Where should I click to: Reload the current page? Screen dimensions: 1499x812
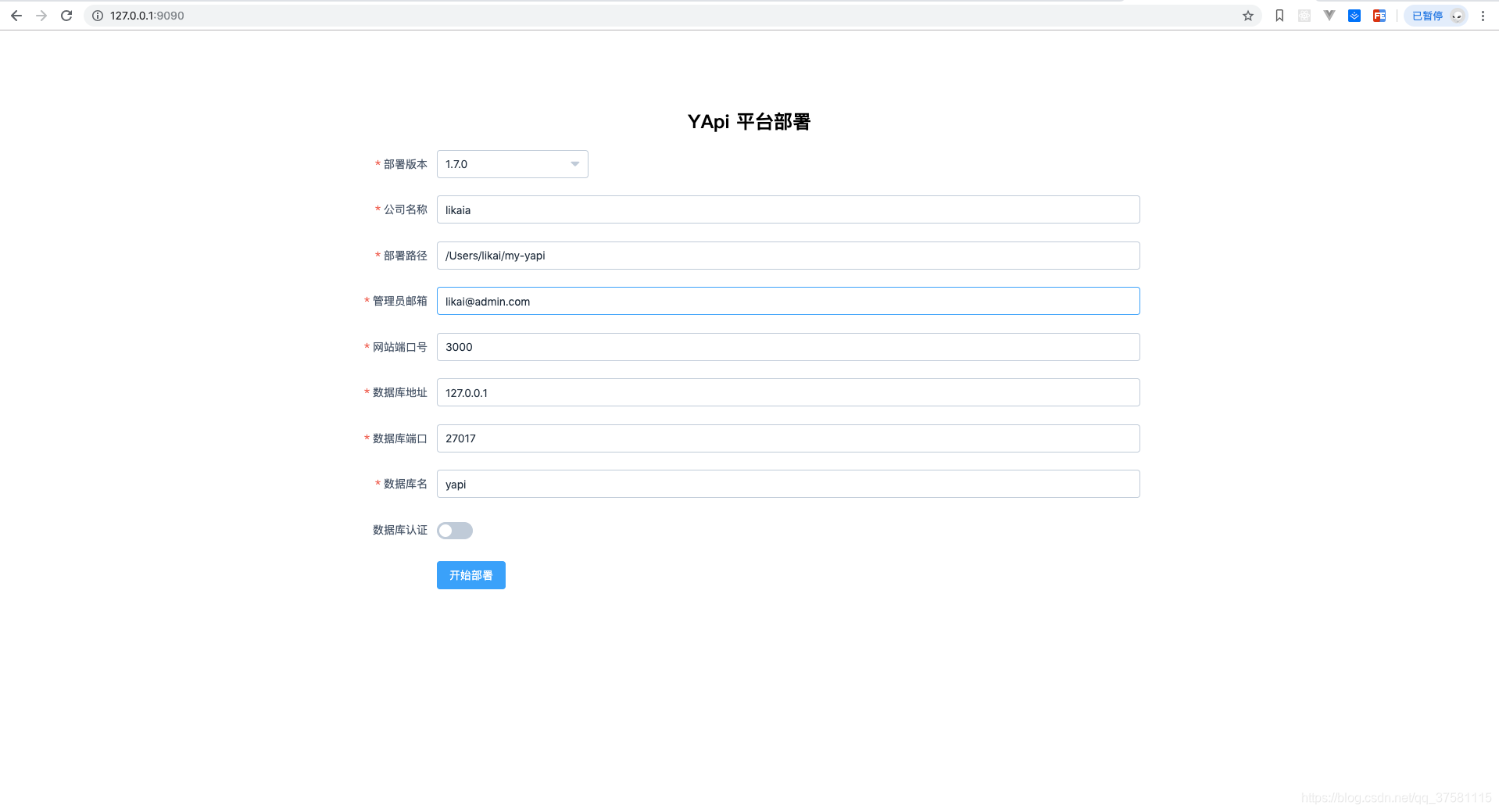pyautogui.click(x=66, y=16)
